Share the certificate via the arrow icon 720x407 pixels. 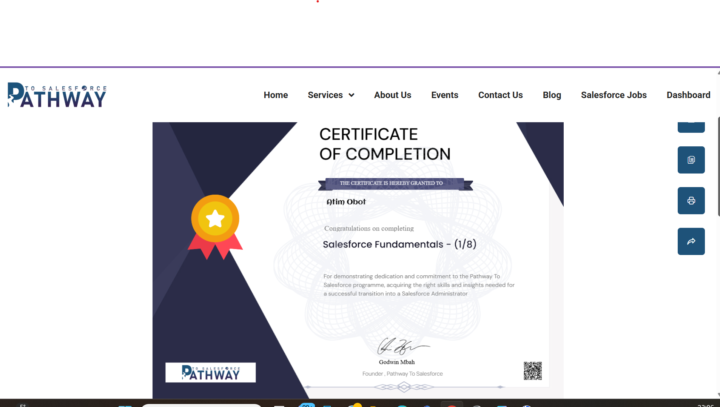coord(691,242)
